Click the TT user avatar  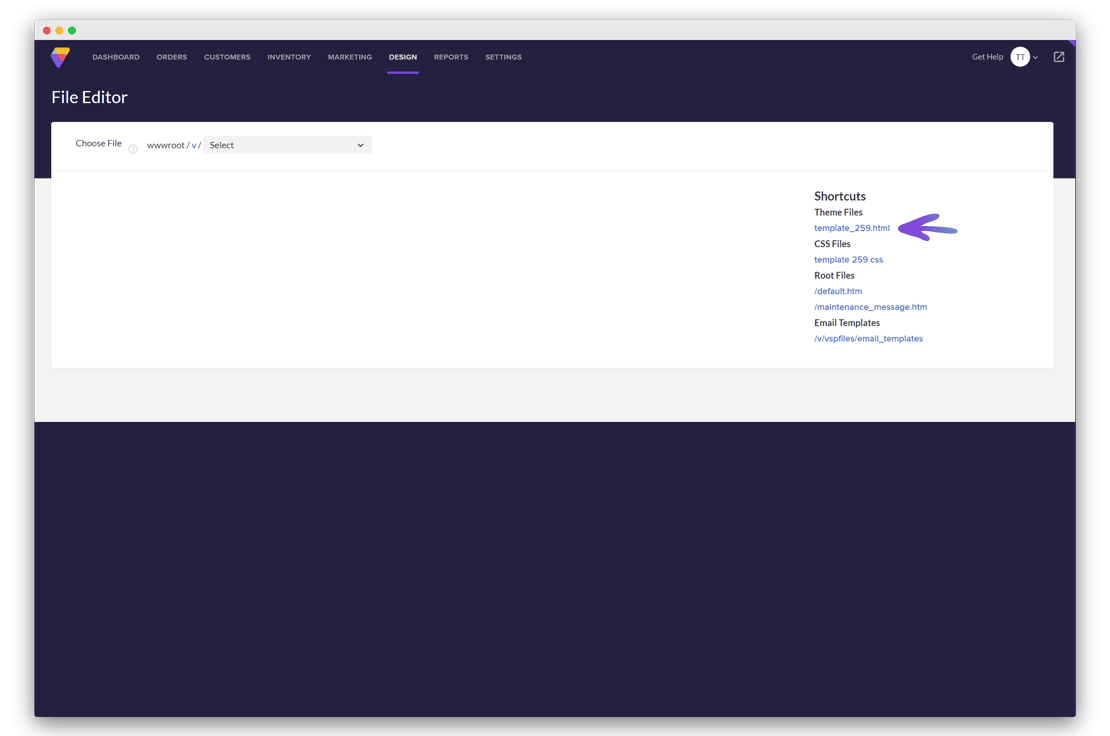[x=1020, y=57]
